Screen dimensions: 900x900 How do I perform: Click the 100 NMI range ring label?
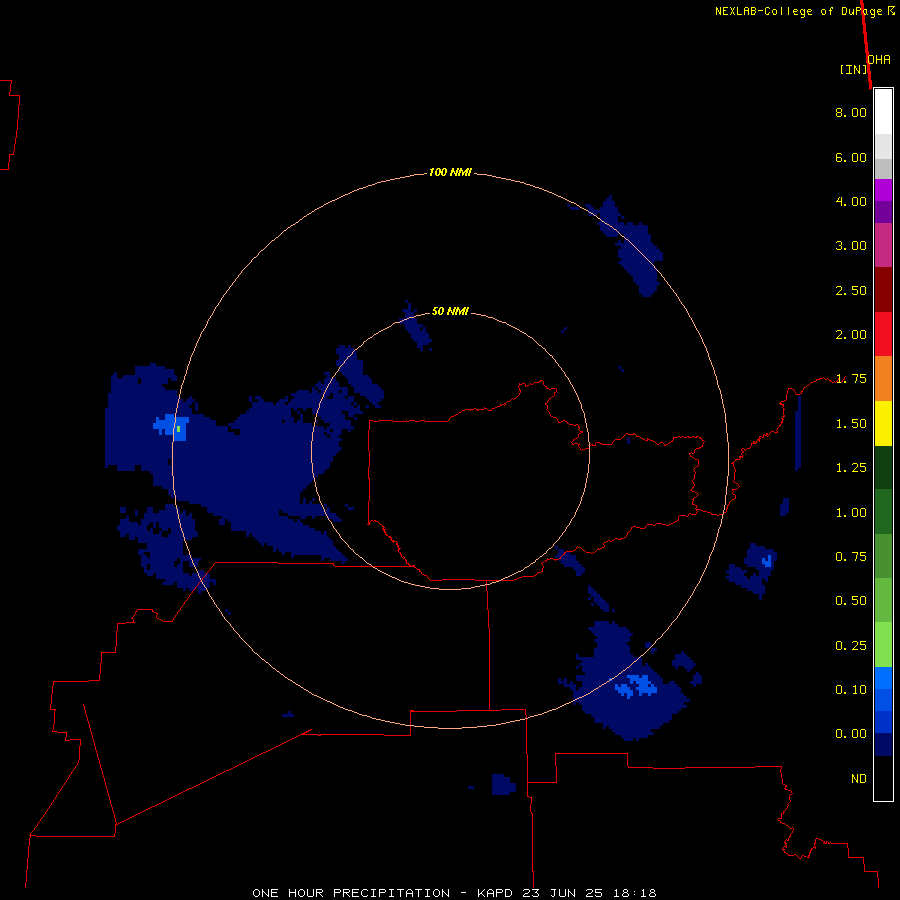point(450,172)
